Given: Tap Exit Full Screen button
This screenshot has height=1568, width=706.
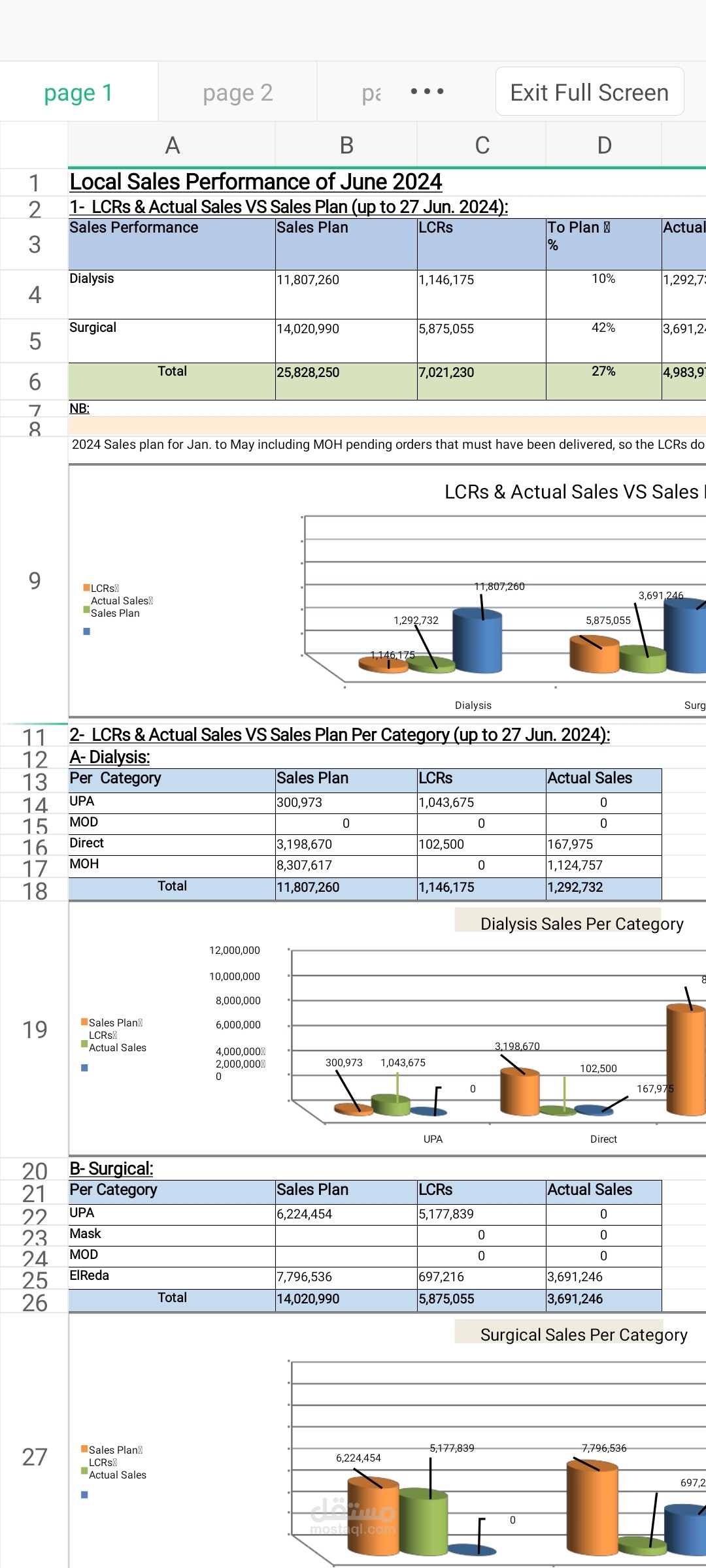Looking at the screenshot, I should pos(590,92).
